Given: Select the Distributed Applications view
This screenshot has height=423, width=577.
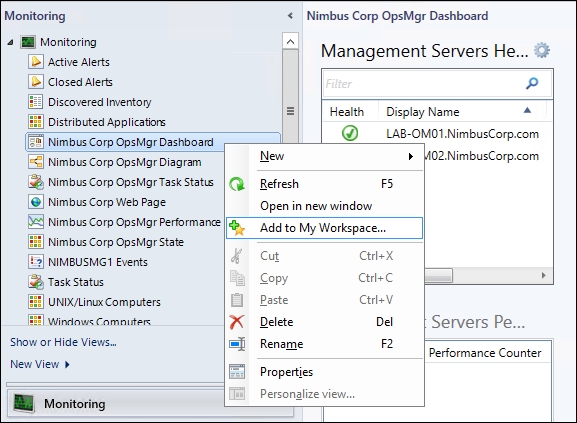Looking at the screenshot, I should pyautogui.click(x=107, y=122).
